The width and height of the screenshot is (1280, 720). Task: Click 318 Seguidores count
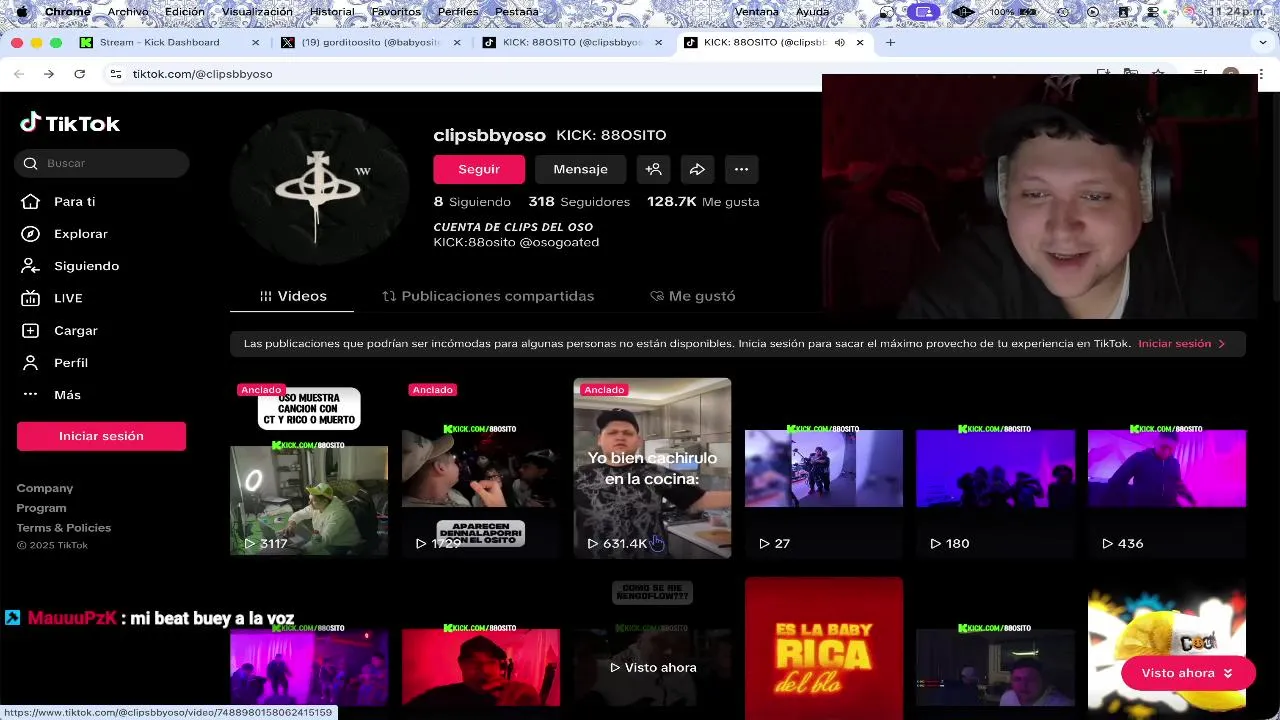[579, 201]
